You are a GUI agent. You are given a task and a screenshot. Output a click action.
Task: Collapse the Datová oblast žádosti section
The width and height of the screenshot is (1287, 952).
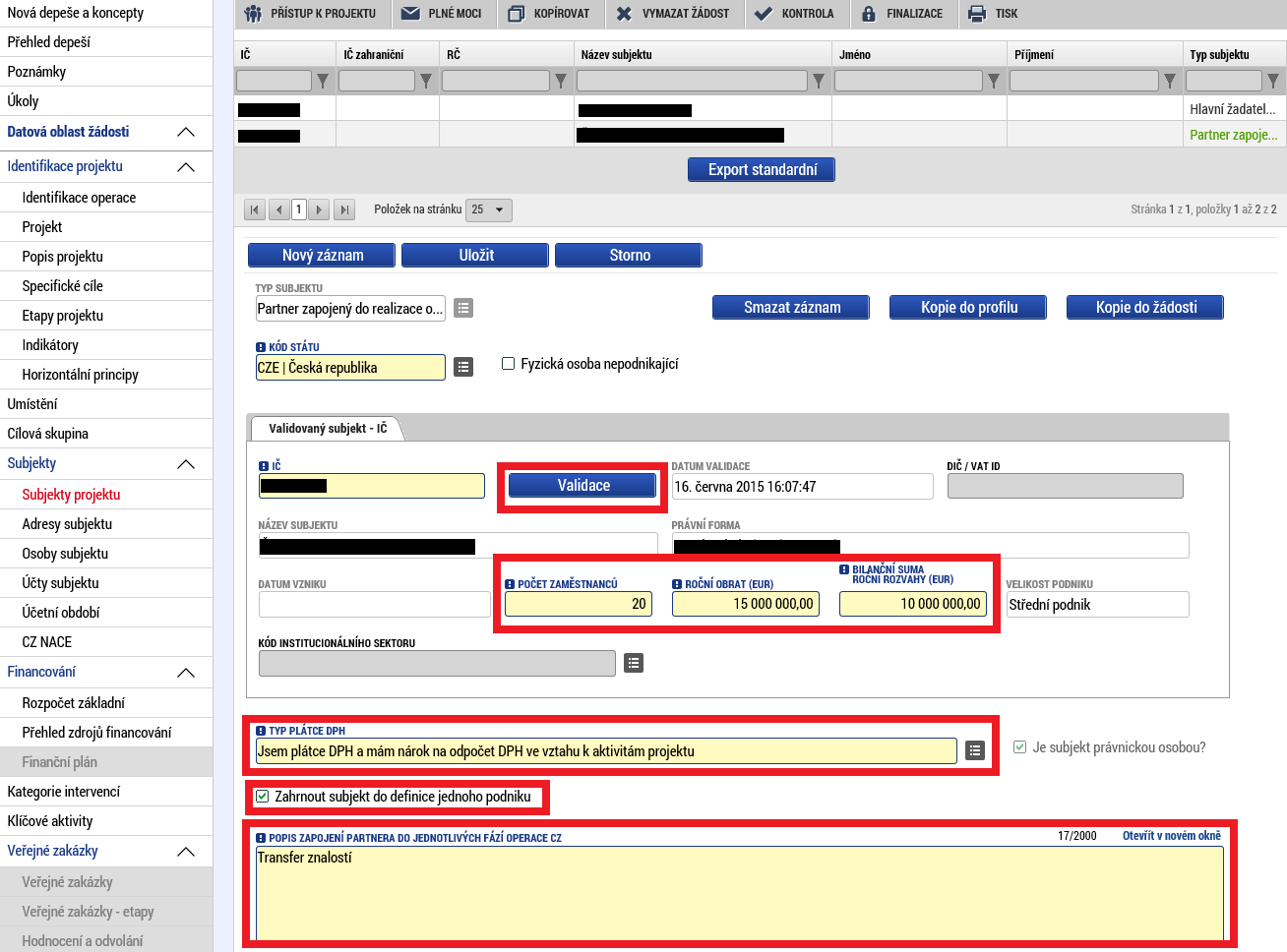(x=186, y=132)
